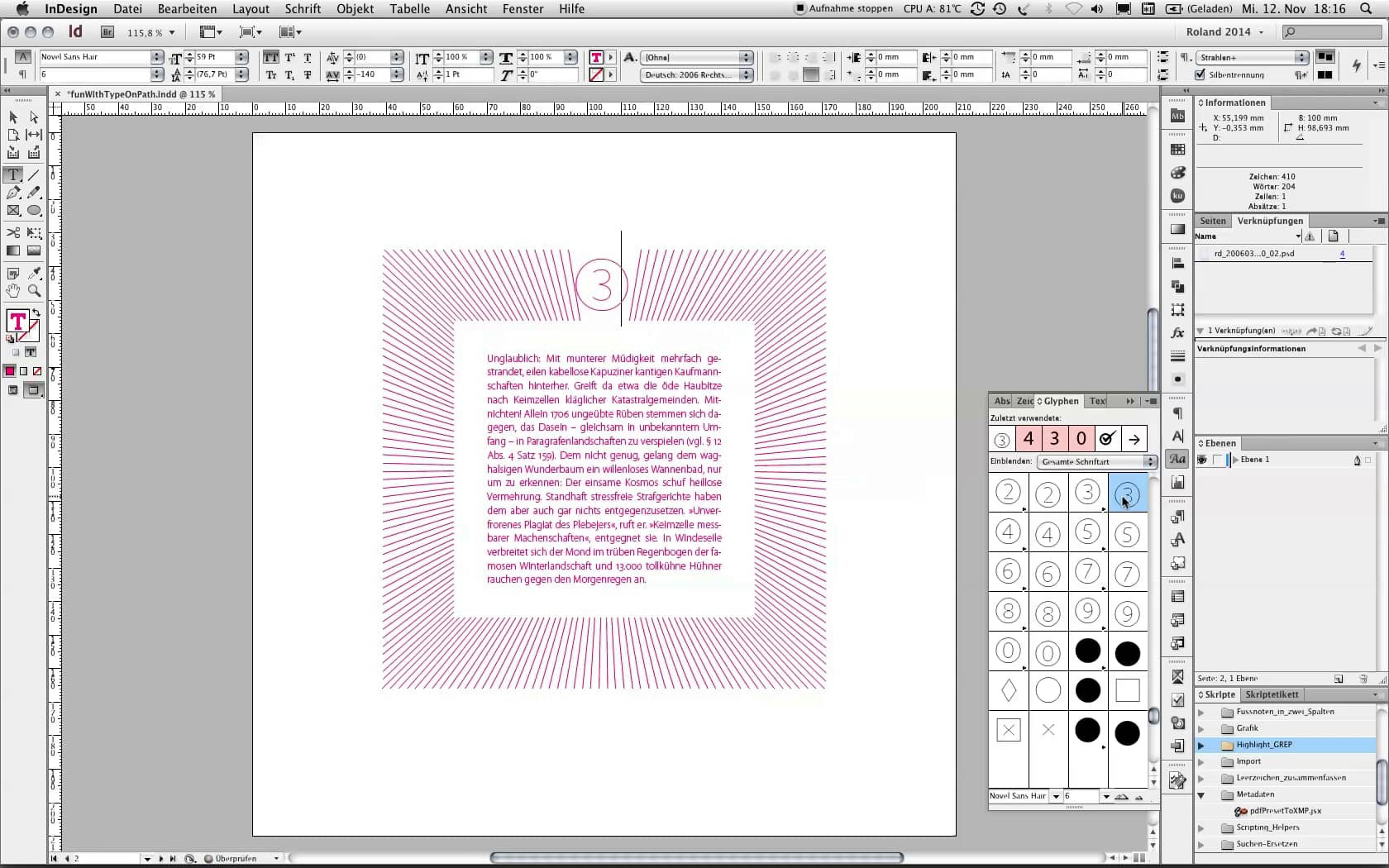The height and width of the screenshot is (868, 1389).
Task: Toggle superscript formatting in control bar
Action: click(x=289, y=58)
